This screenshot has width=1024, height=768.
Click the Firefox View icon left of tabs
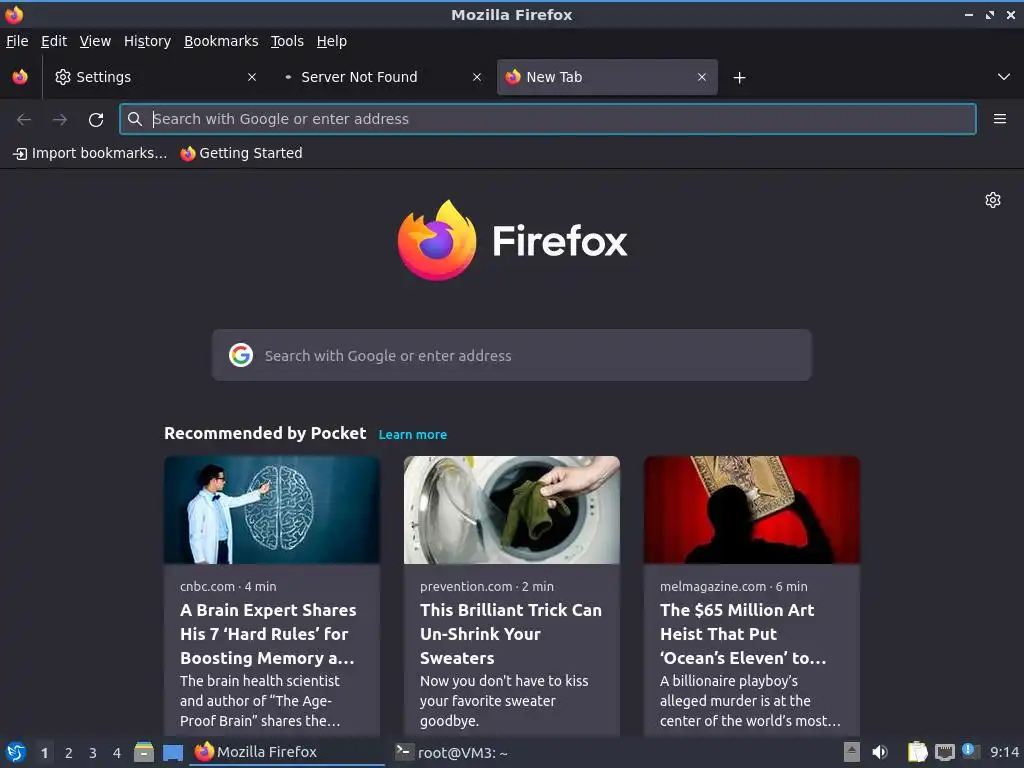[x=20, y=77]
